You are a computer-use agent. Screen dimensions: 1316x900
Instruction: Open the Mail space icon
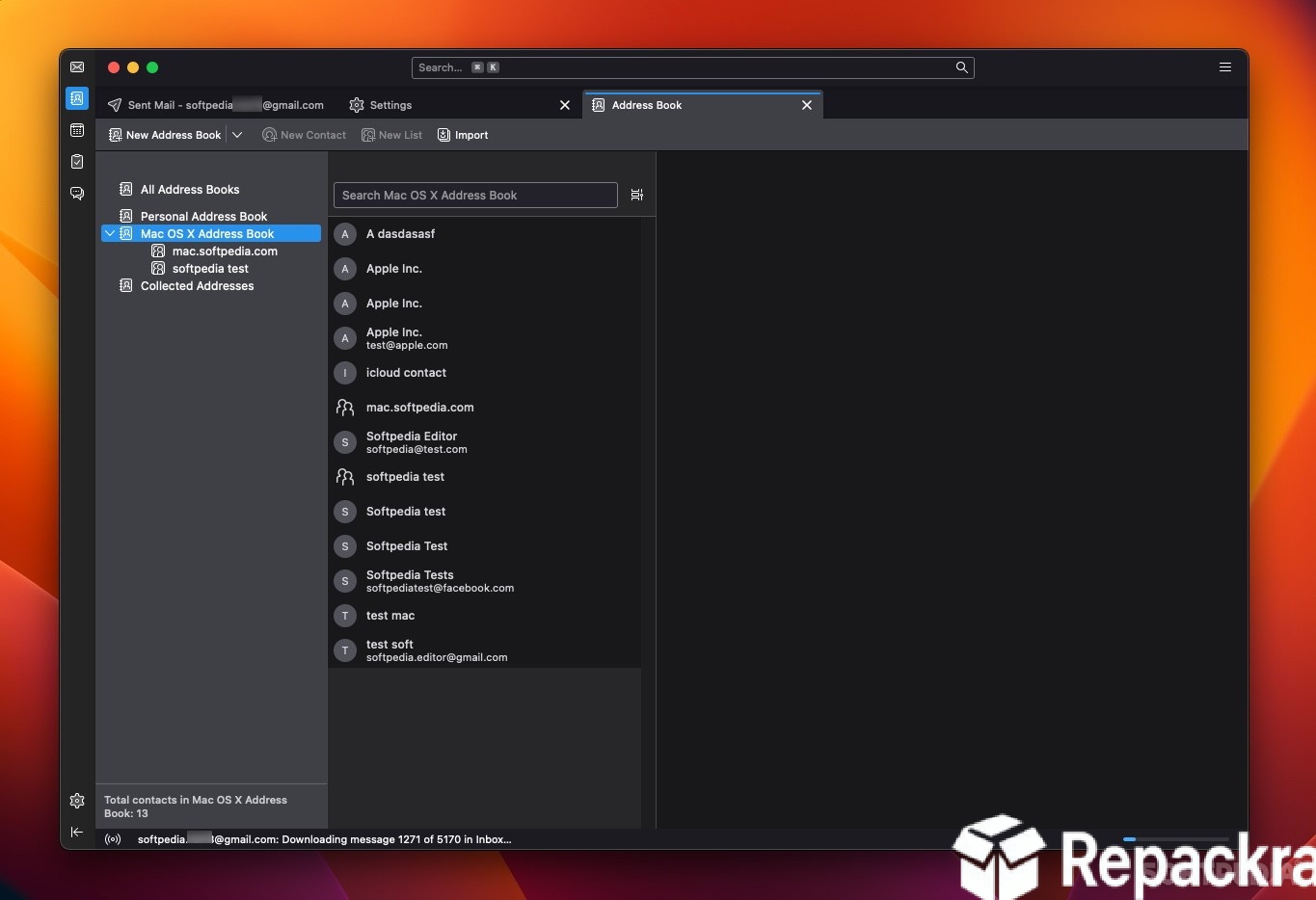(x=77, y=67)
